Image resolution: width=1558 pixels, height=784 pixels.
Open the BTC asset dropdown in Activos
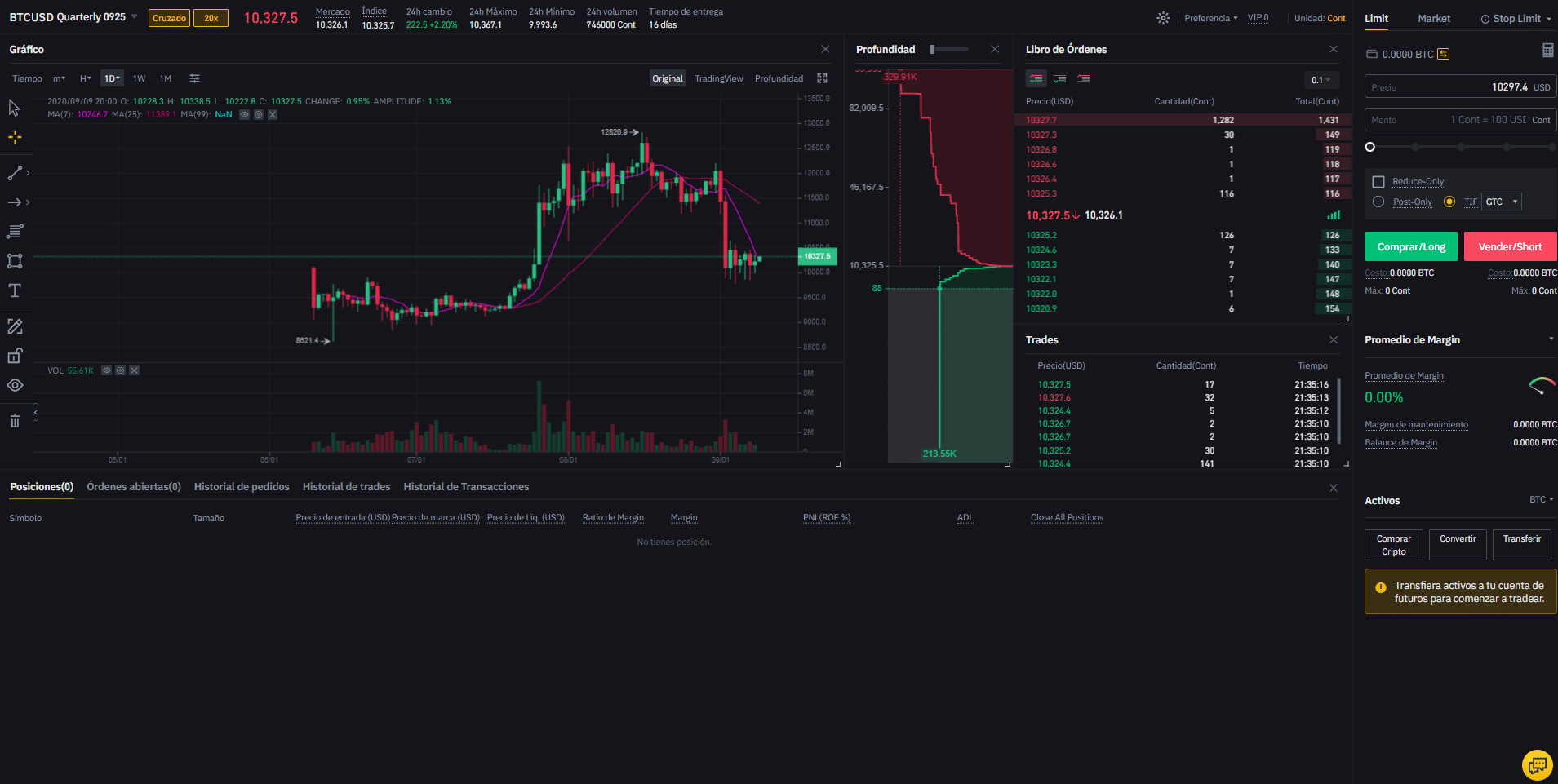point(1541,499)
